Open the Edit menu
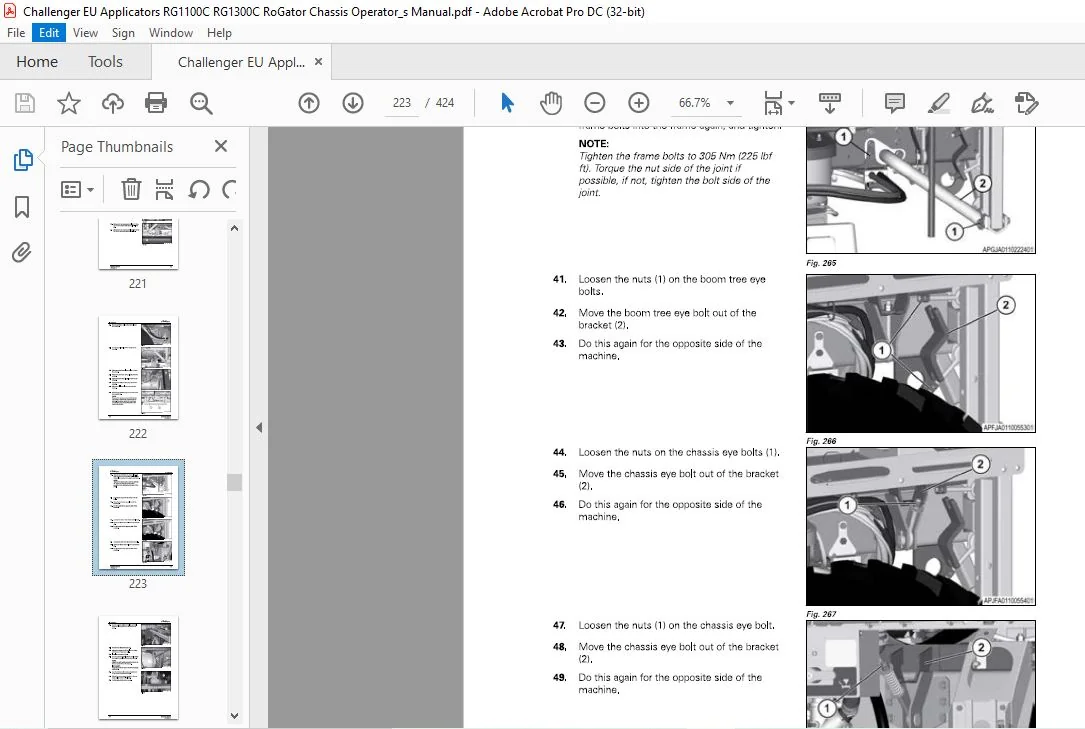This screenshot has height=729, width=1085. (x=48, y=33)
